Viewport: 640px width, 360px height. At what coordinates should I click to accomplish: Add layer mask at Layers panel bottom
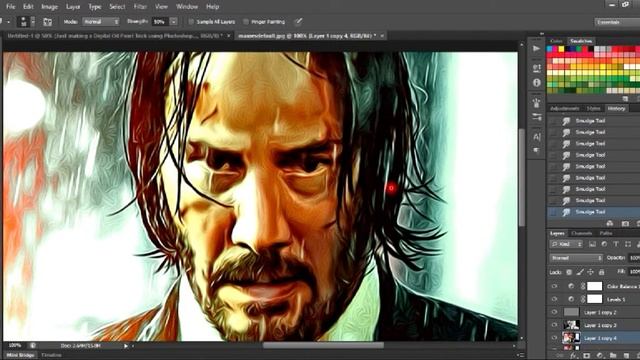pos(587,356)
